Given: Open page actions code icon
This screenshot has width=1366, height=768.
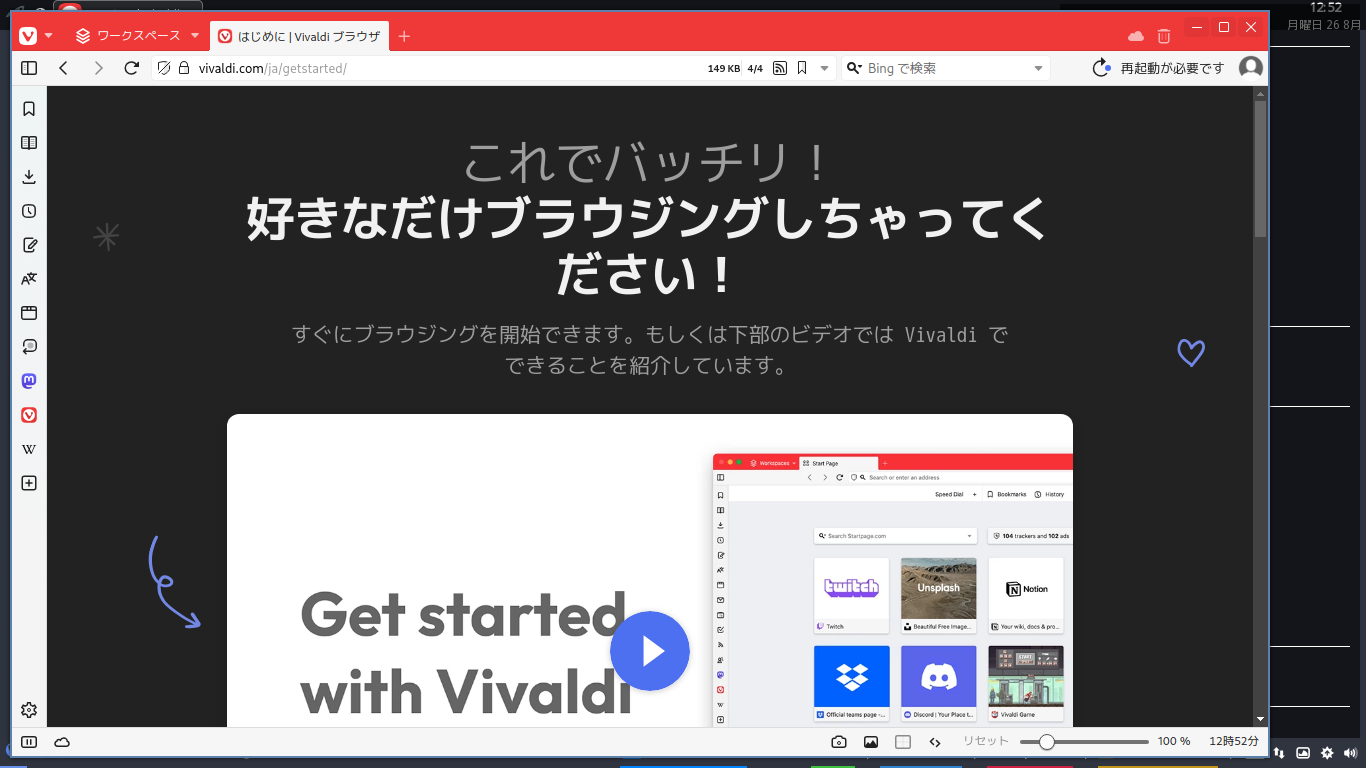Looking at the screenshot, I should tap(935, 742).
